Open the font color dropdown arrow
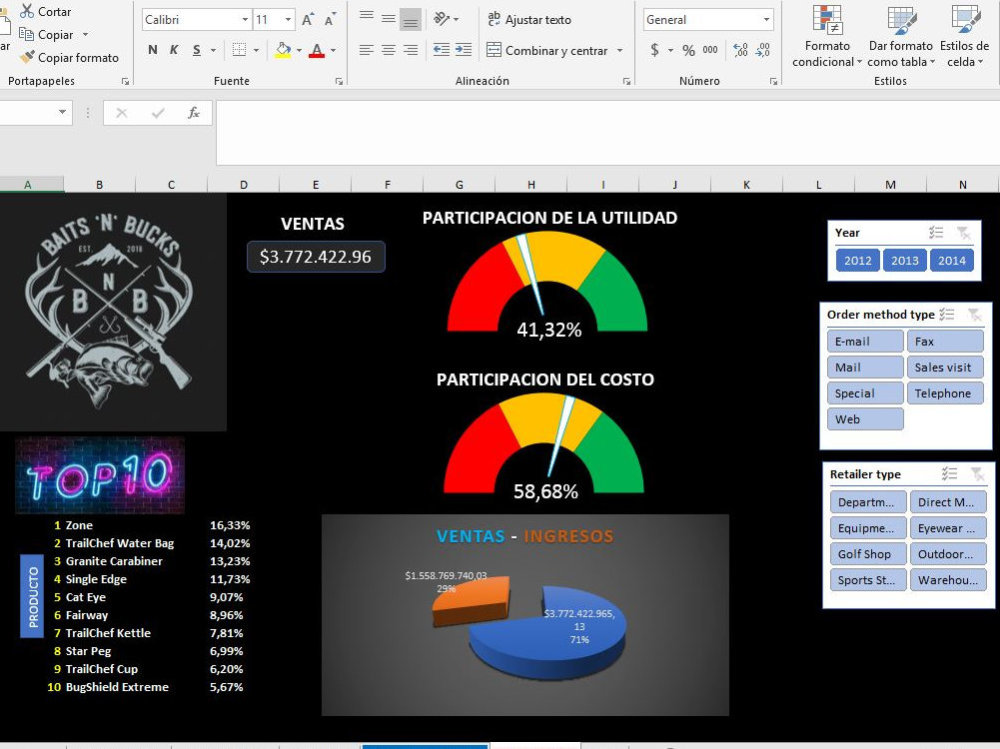The height and width of the screenshot is (749, 1000). 333,50
